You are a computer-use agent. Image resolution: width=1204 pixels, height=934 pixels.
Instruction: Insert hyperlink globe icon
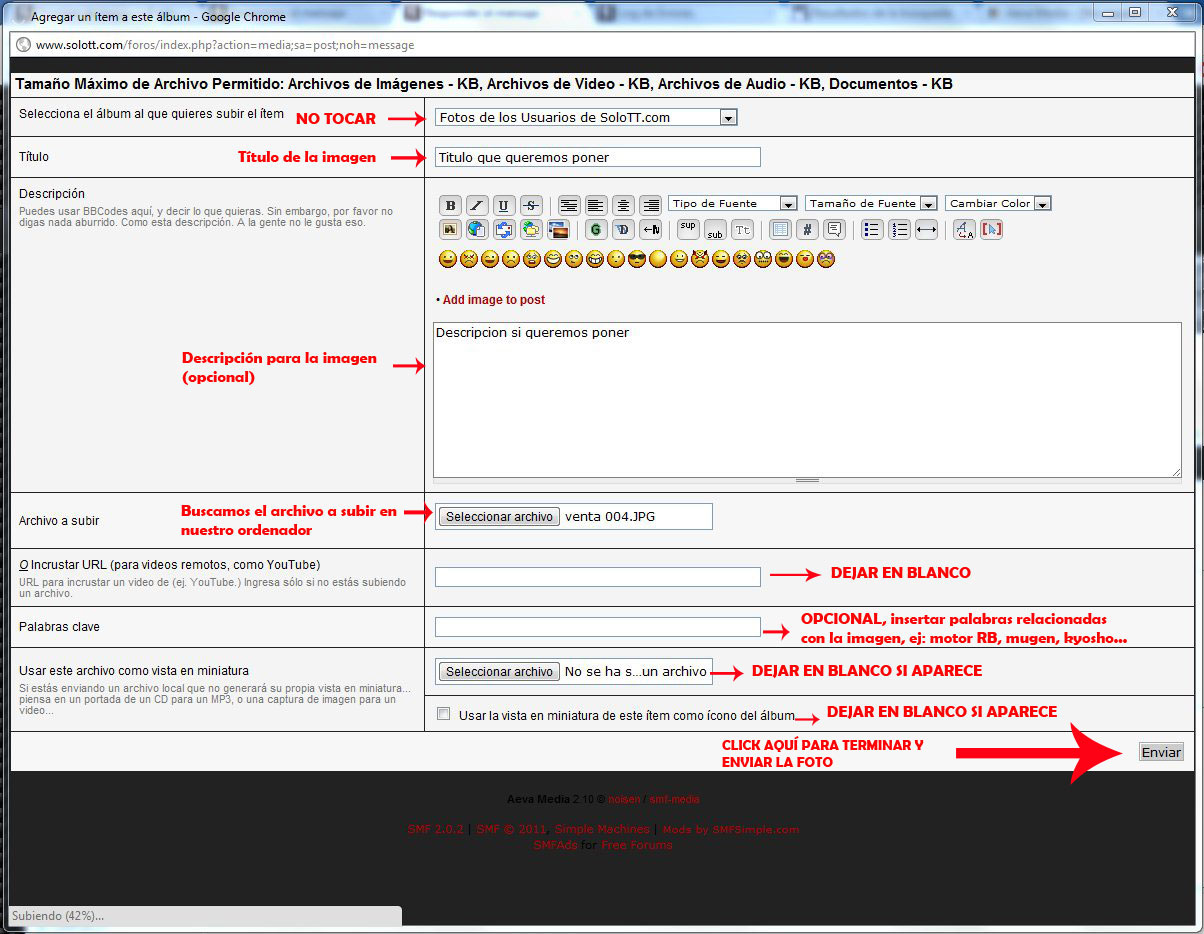[477, 229]
